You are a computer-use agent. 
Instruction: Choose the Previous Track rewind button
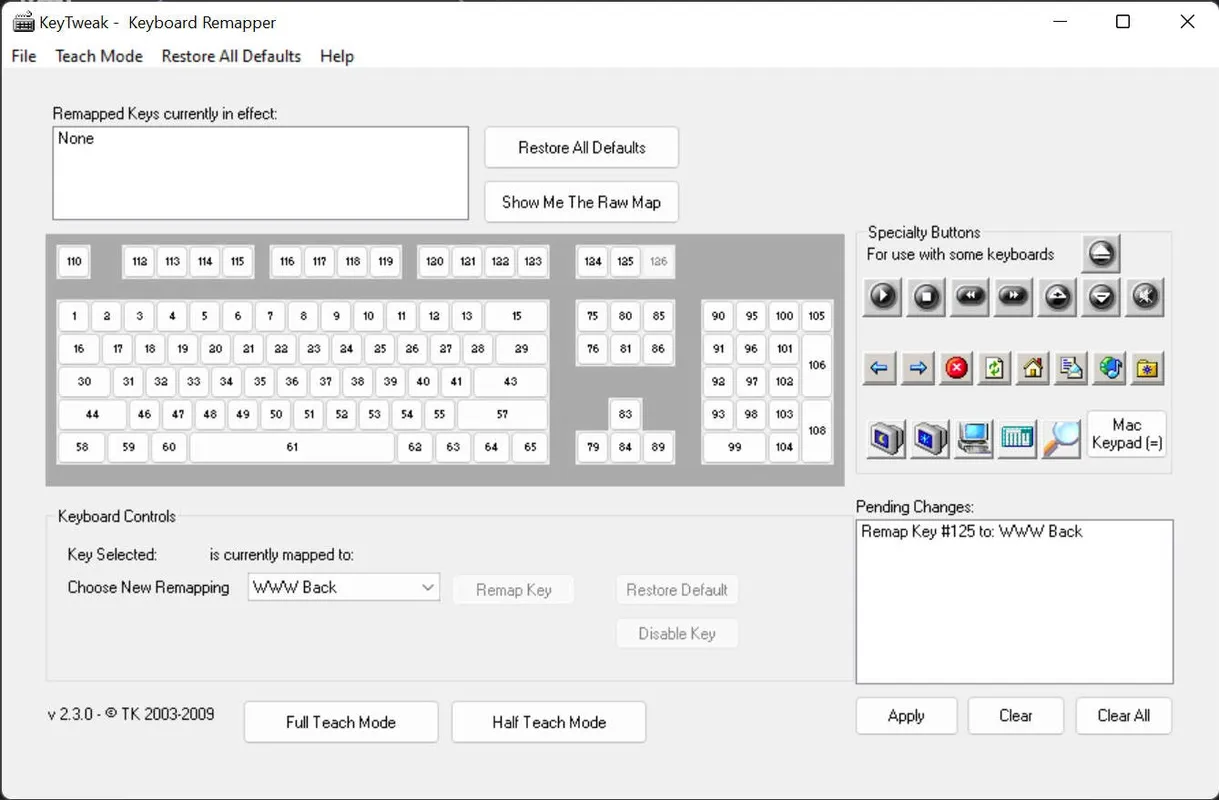(971, 297)
